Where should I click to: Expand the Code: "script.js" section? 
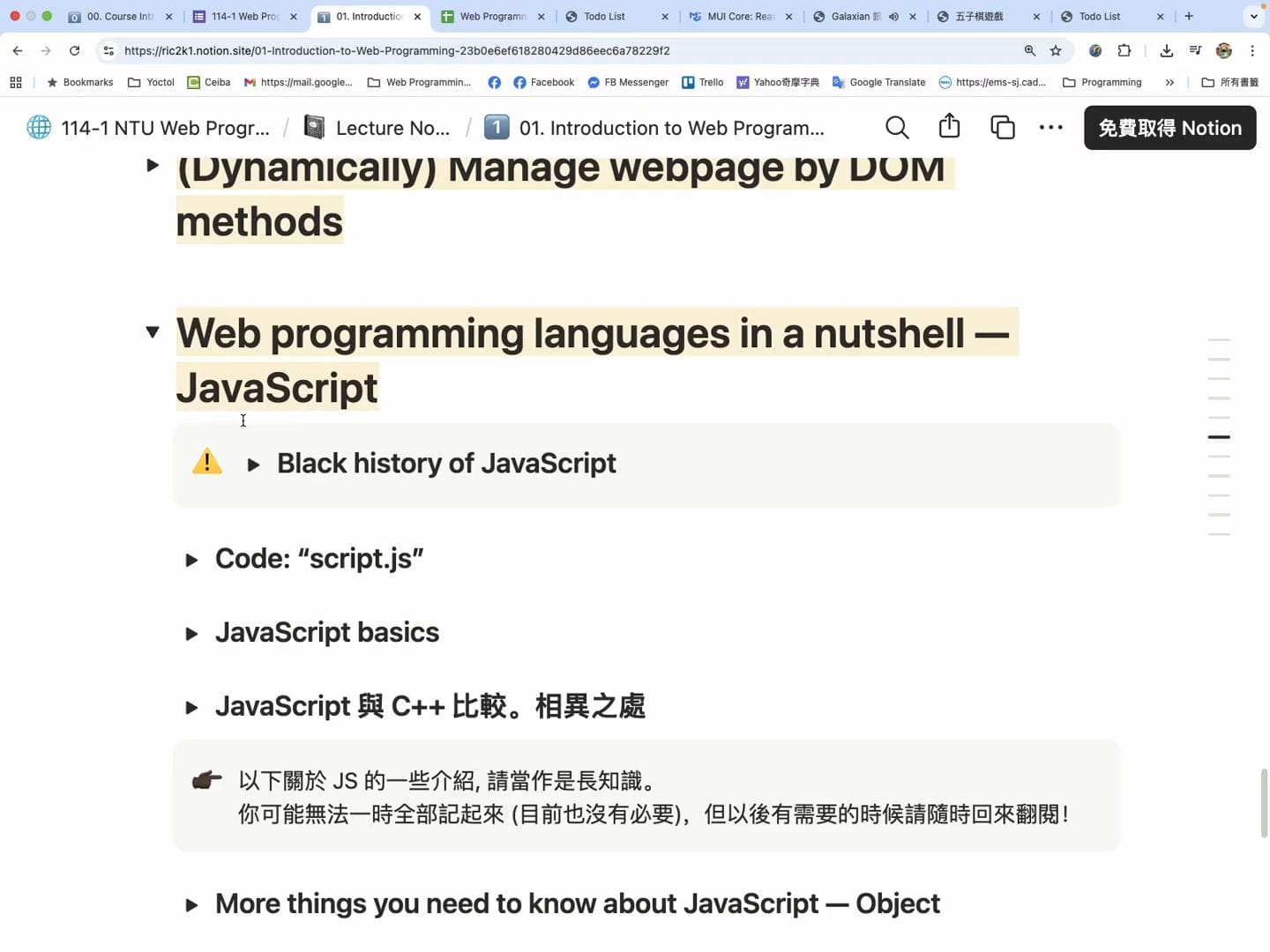(191, 560)
